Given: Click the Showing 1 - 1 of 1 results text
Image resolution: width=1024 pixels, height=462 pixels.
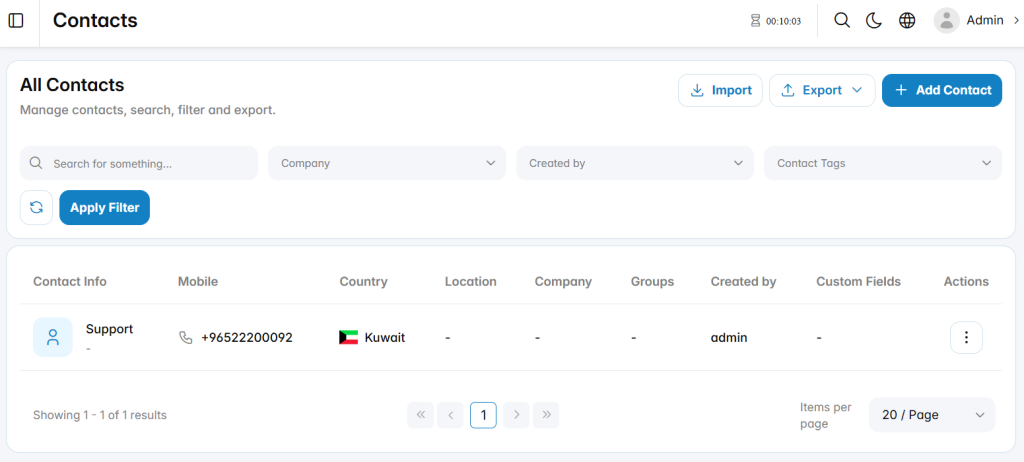Looking at the screenshot, I should [100, 415].
